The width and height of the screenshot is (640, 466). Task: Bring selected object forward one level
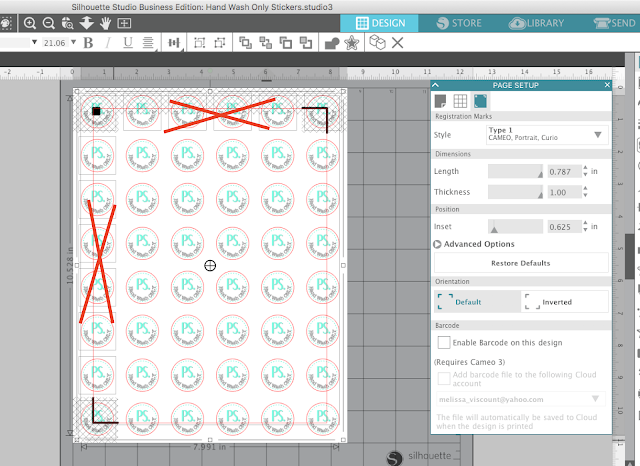pos(266,43)
